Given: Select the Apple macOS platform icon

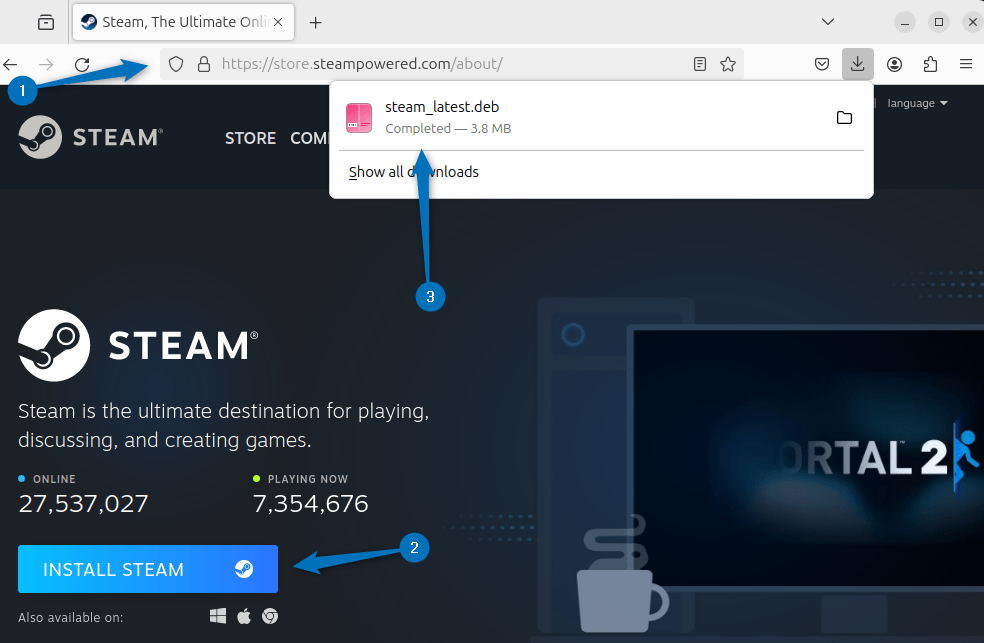Looking at the screenshot, I should tap(243, 616).
